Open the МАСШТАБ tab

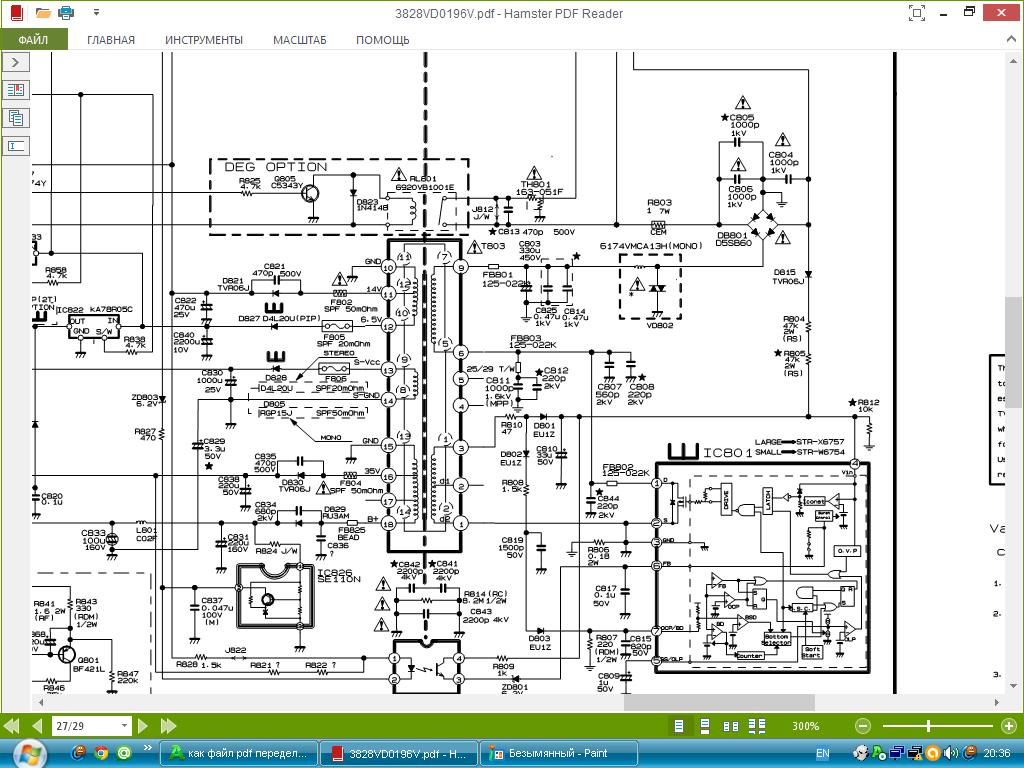(x=300, y=40)
